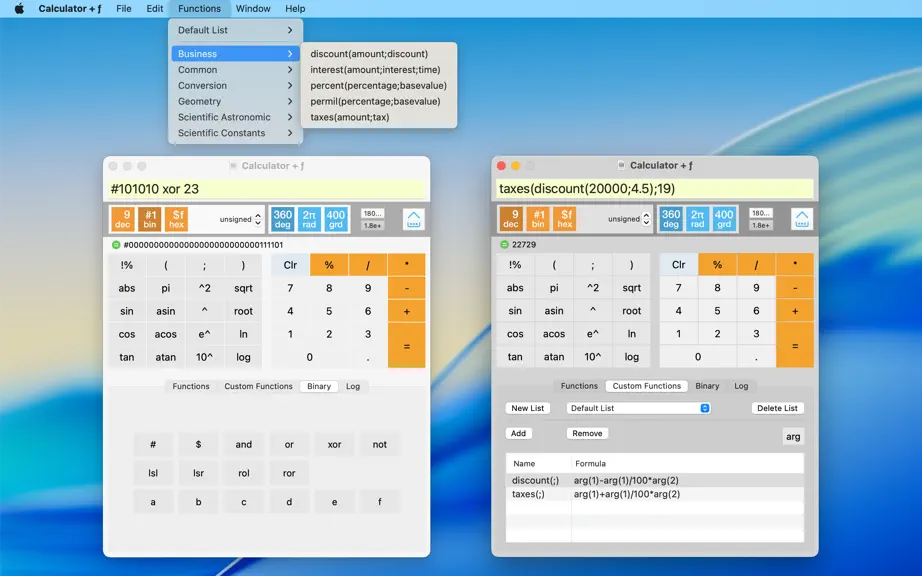The width and height of the screenshot is (922, 576).
Task: Click hex digit f button
Action: pos(379,502)
